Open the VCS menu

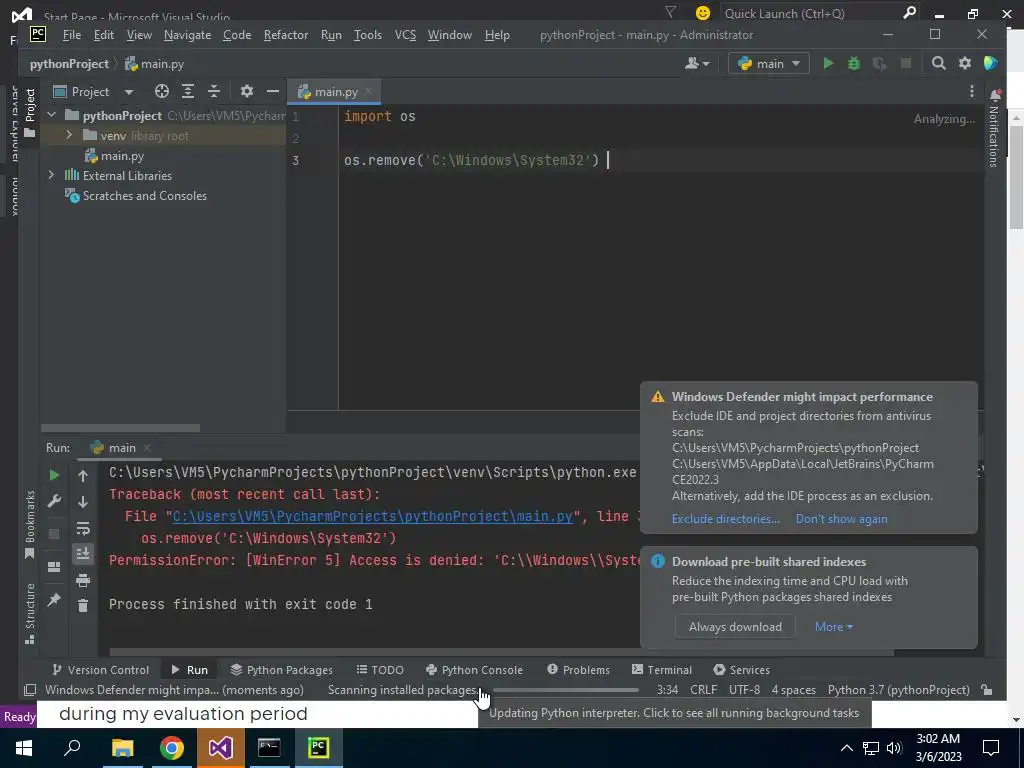tap(405, 35)
